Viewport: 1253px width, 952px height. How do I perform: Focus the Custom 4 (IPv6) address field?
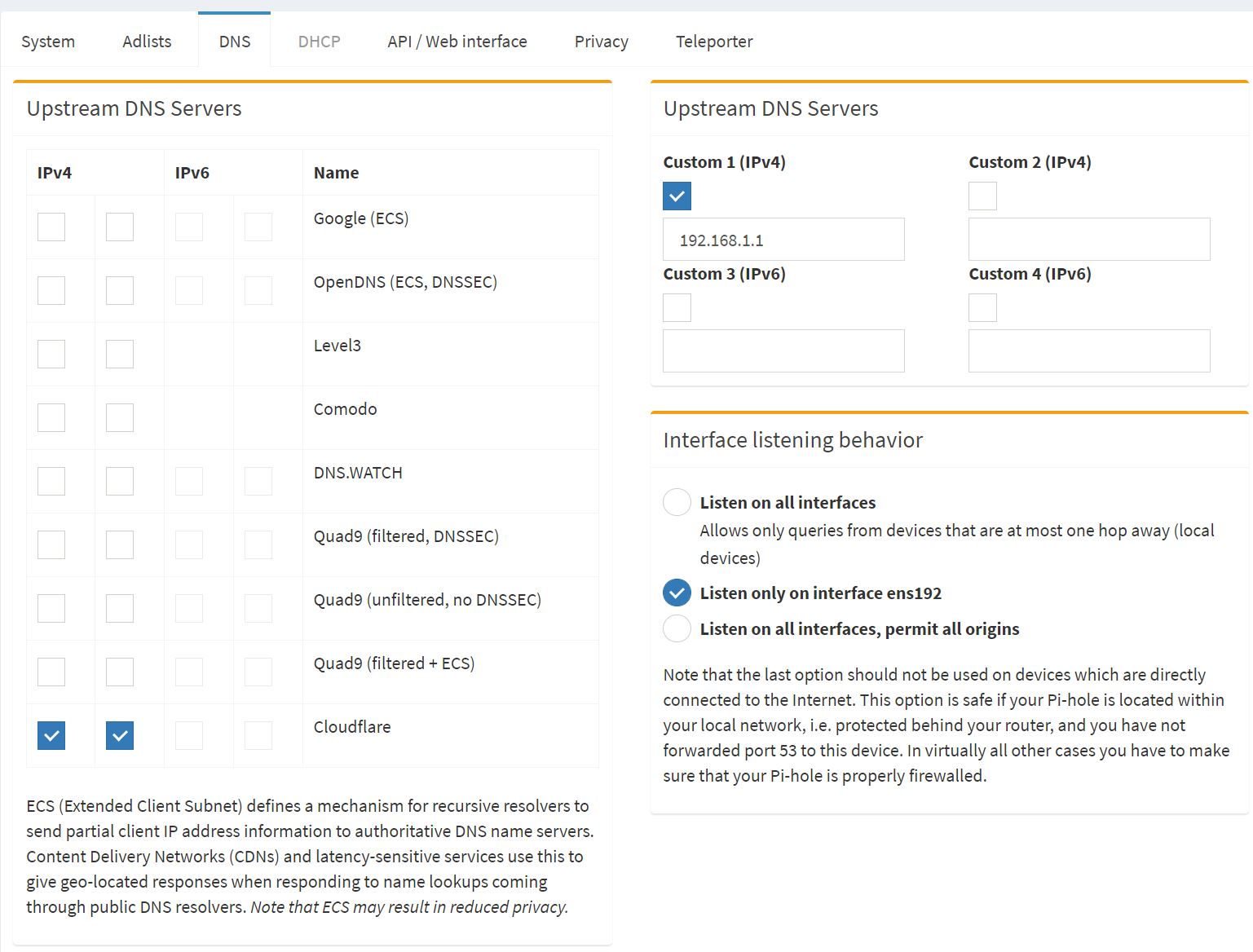pos(1088,350)
